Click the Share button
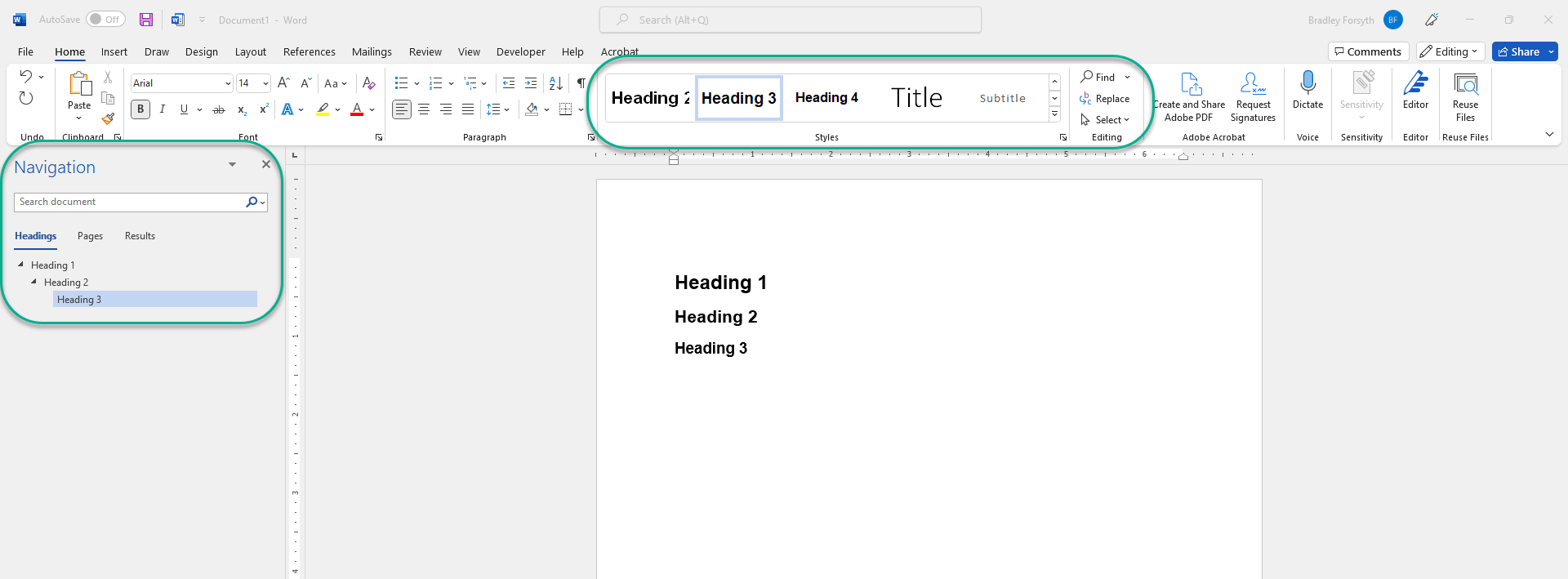The image size is (1568, 579). point(1518,51)
